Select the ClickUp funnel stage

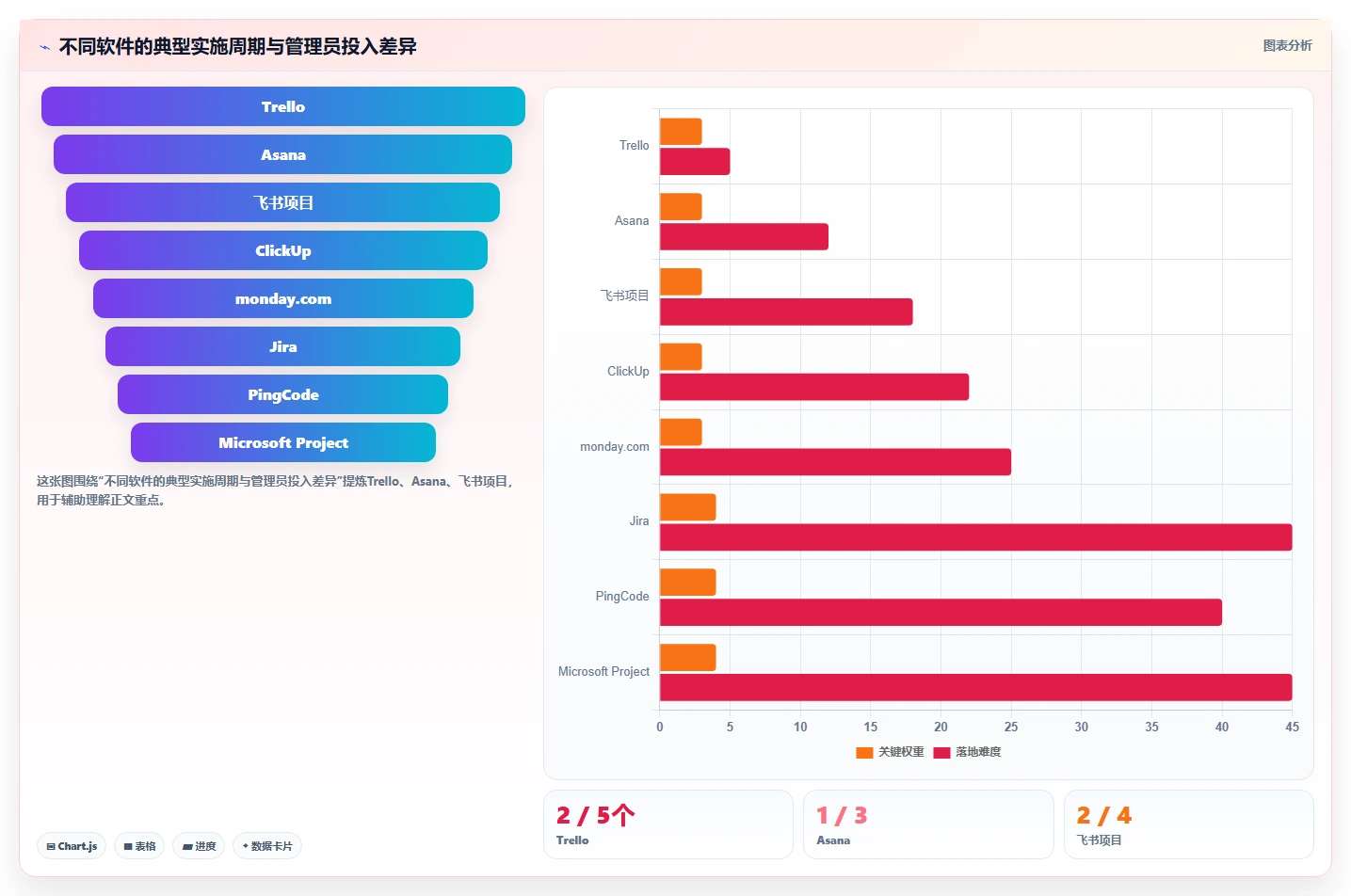coord(283,250)
